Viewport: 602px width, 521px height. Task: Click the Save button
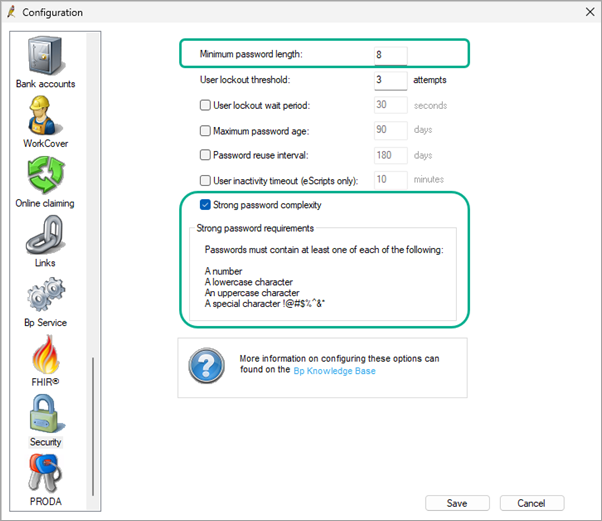point(457,503)
